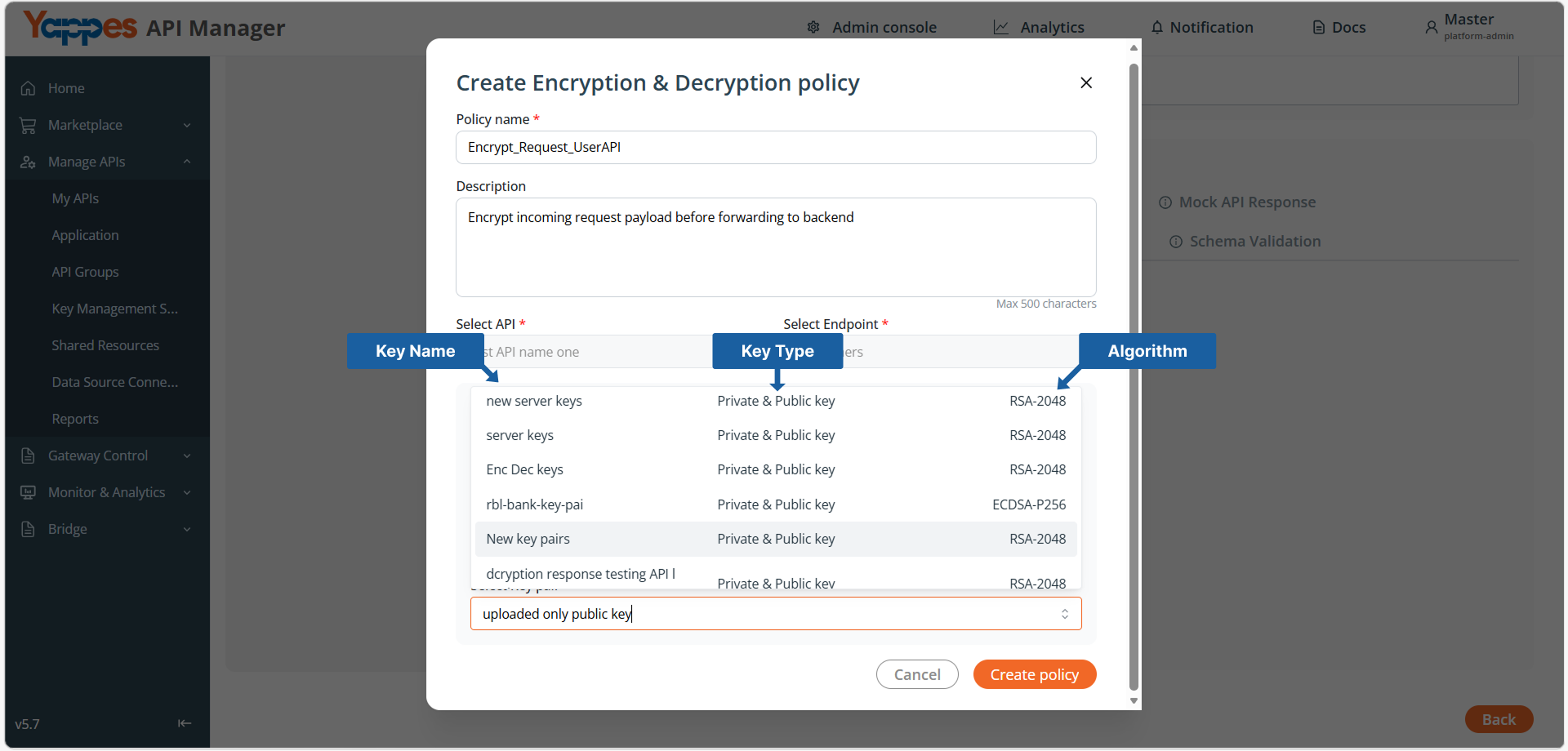Click the Back button

pos(1499,719)
